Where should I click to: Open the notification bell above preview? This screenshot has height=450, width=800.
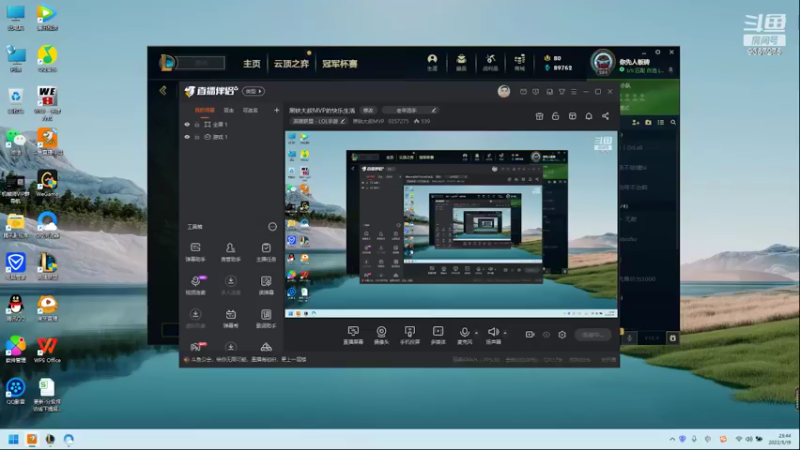tap(589, 116)
